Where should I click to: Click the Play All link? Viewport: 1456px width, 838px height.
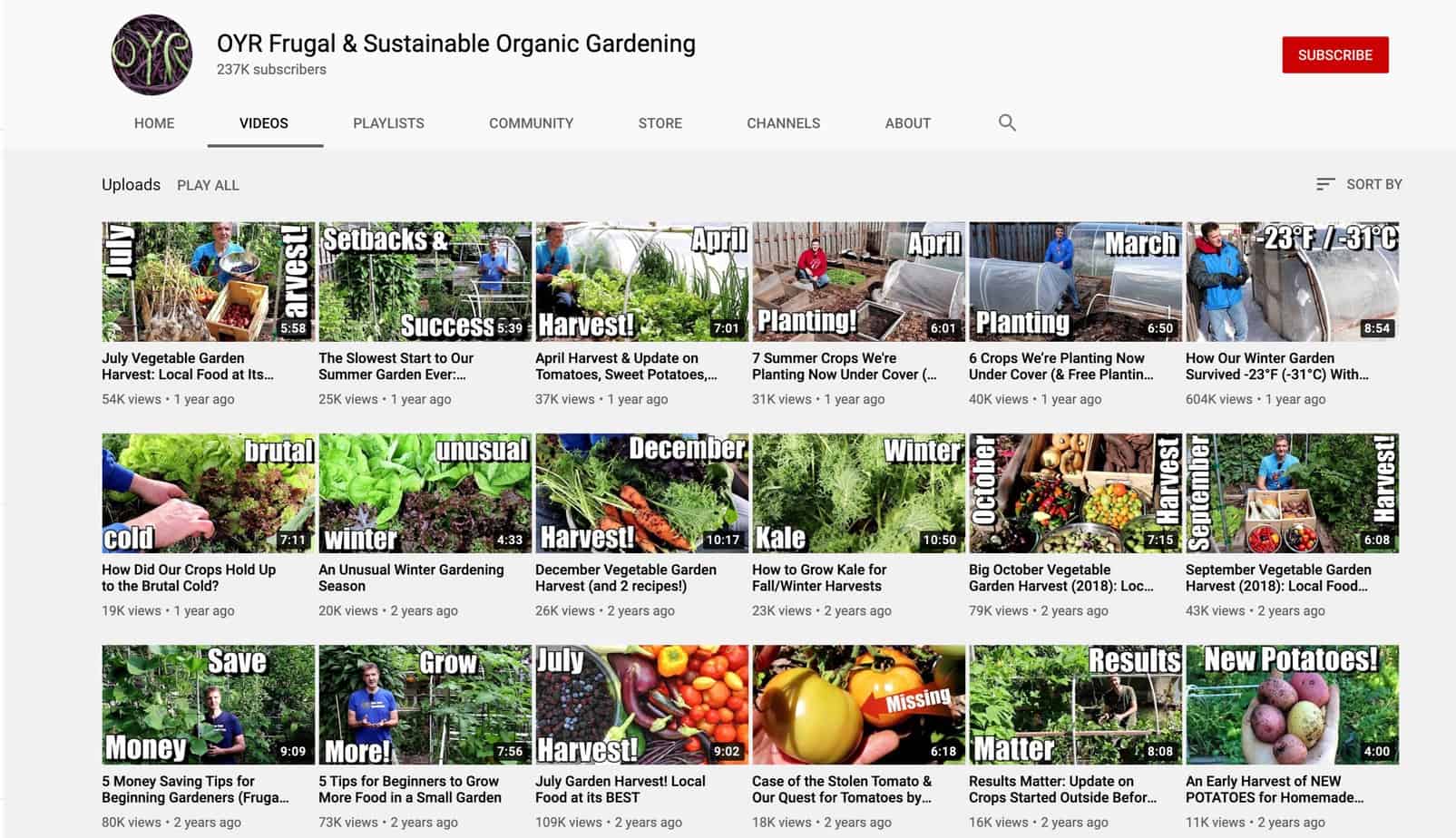tap(208, 185)
